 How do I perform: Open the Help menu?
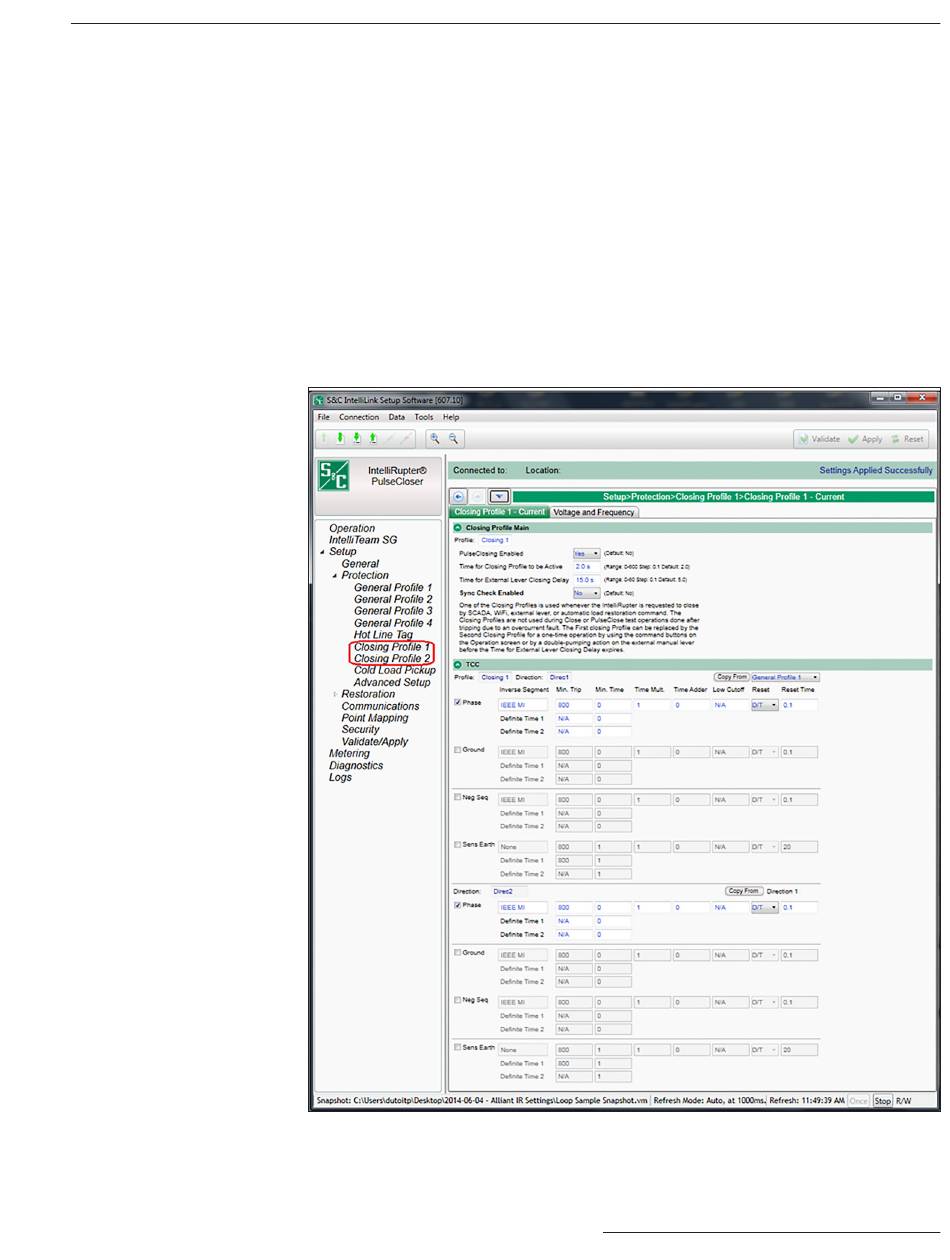tap(451, 417)
